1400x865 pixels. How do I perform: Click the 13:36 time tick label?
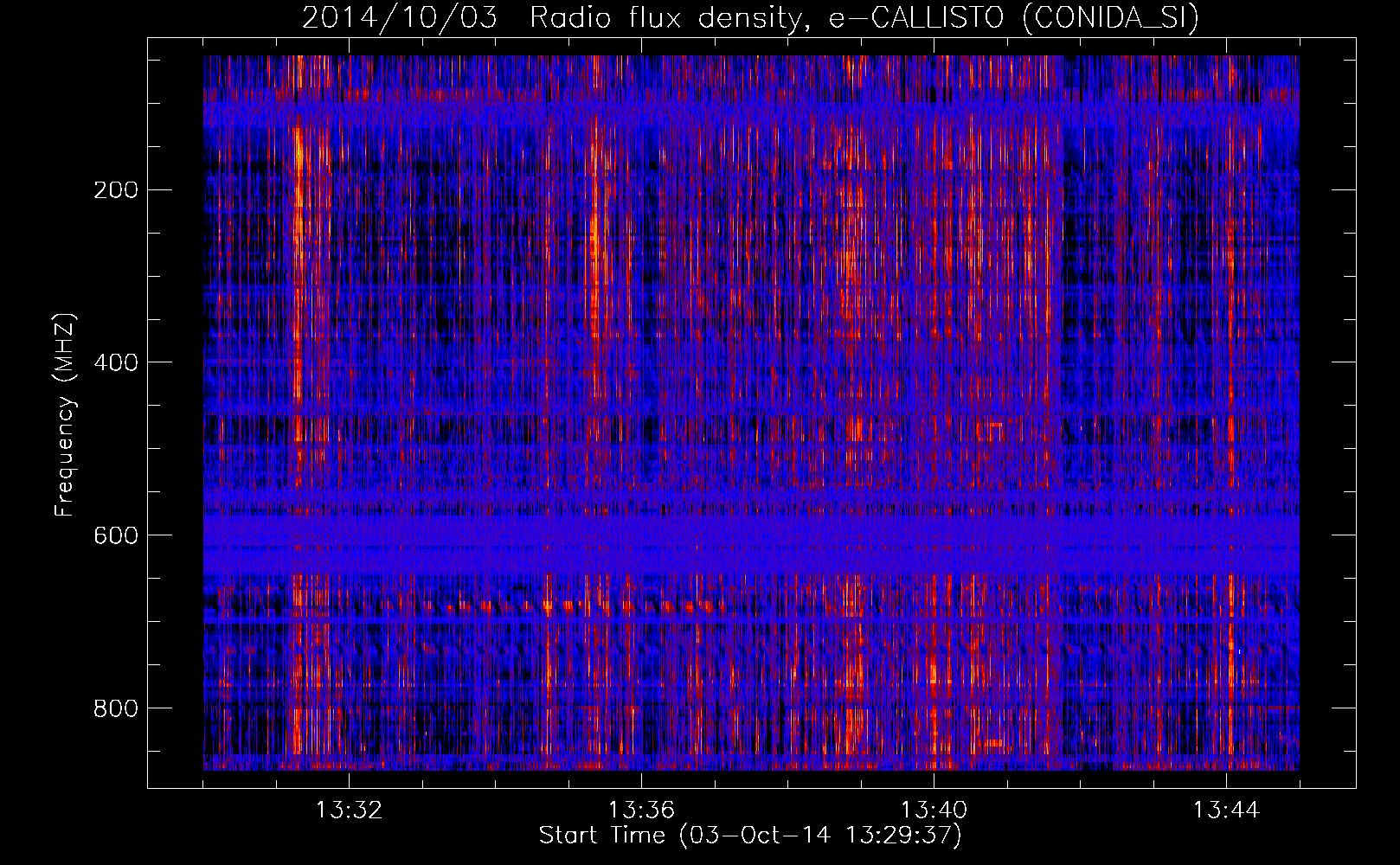[x=641, y=811]
